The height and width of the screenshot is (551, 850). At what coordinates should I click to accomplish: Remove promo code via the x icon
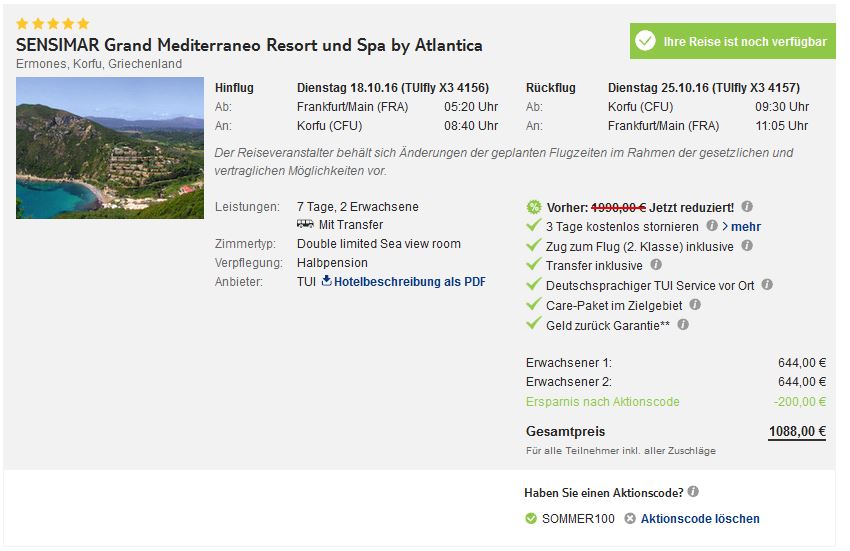click(629, 519)
